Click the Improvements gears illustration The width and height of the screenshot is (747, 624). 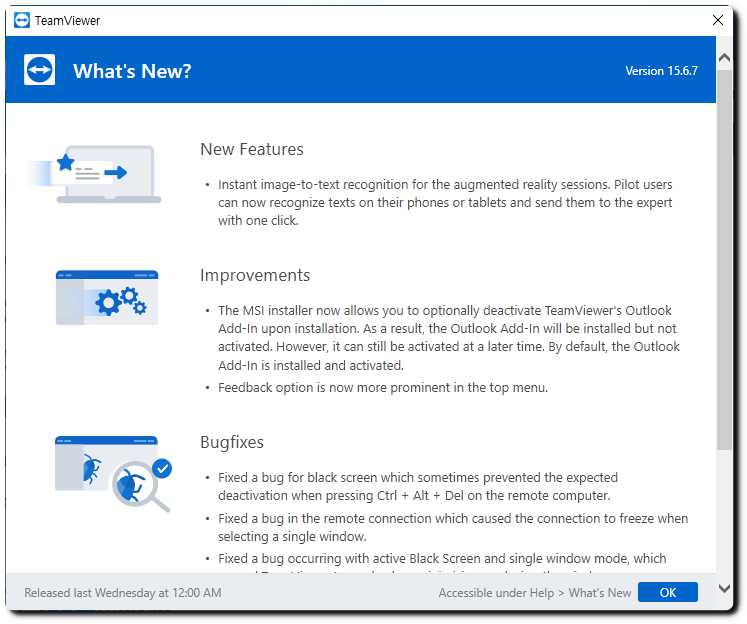(x=107, y=298)
